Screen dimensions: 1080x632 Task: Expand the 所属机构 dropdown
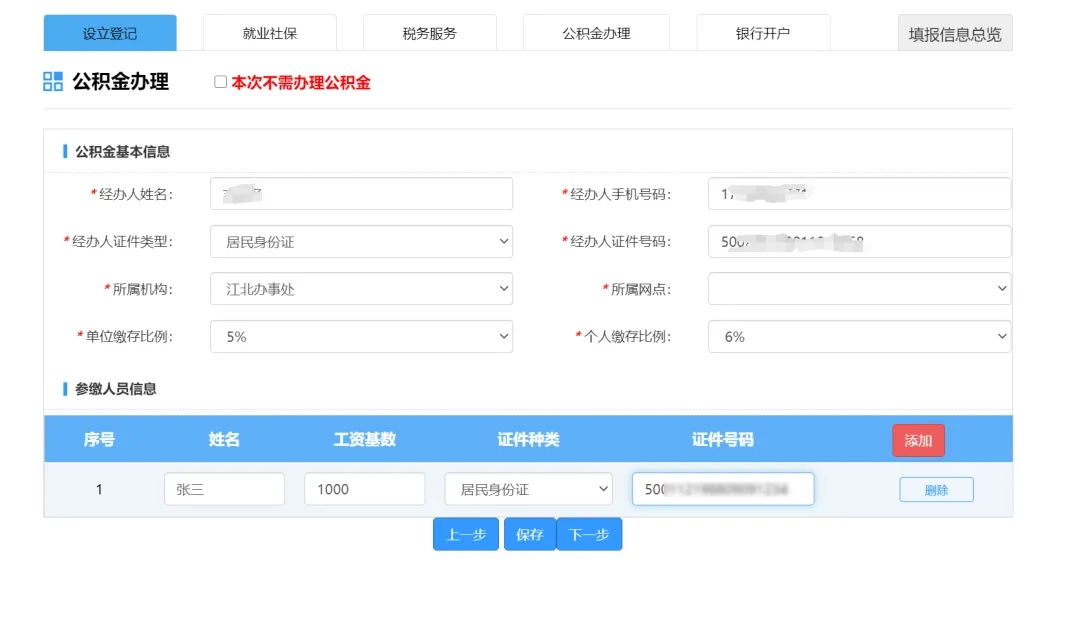pos(361,289)
